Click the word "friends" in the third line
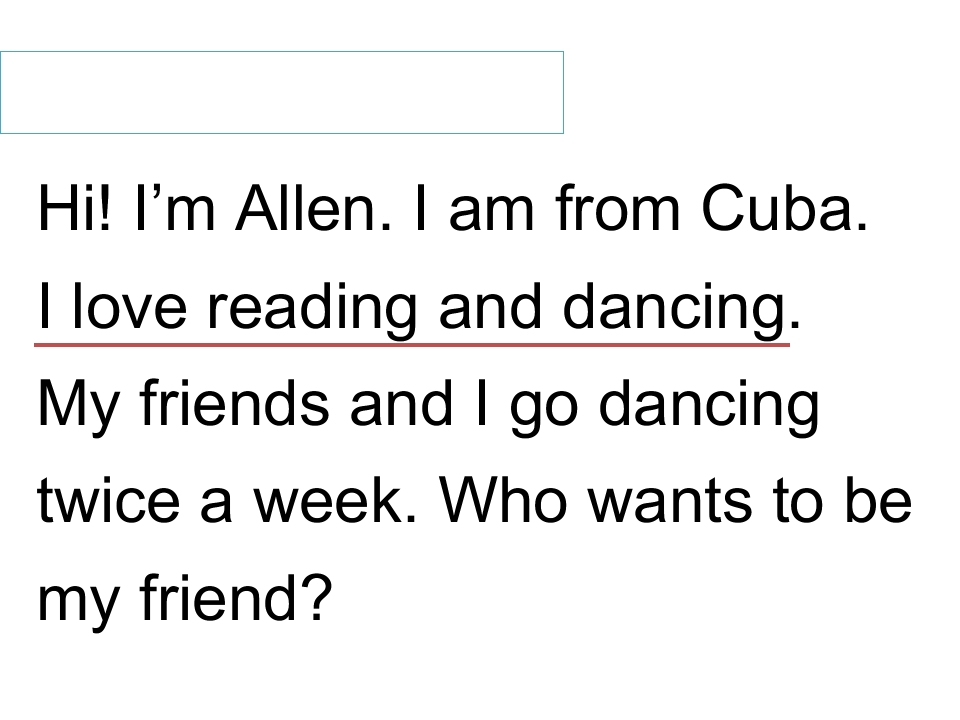 pyautogui.click(x=234, y=402)
